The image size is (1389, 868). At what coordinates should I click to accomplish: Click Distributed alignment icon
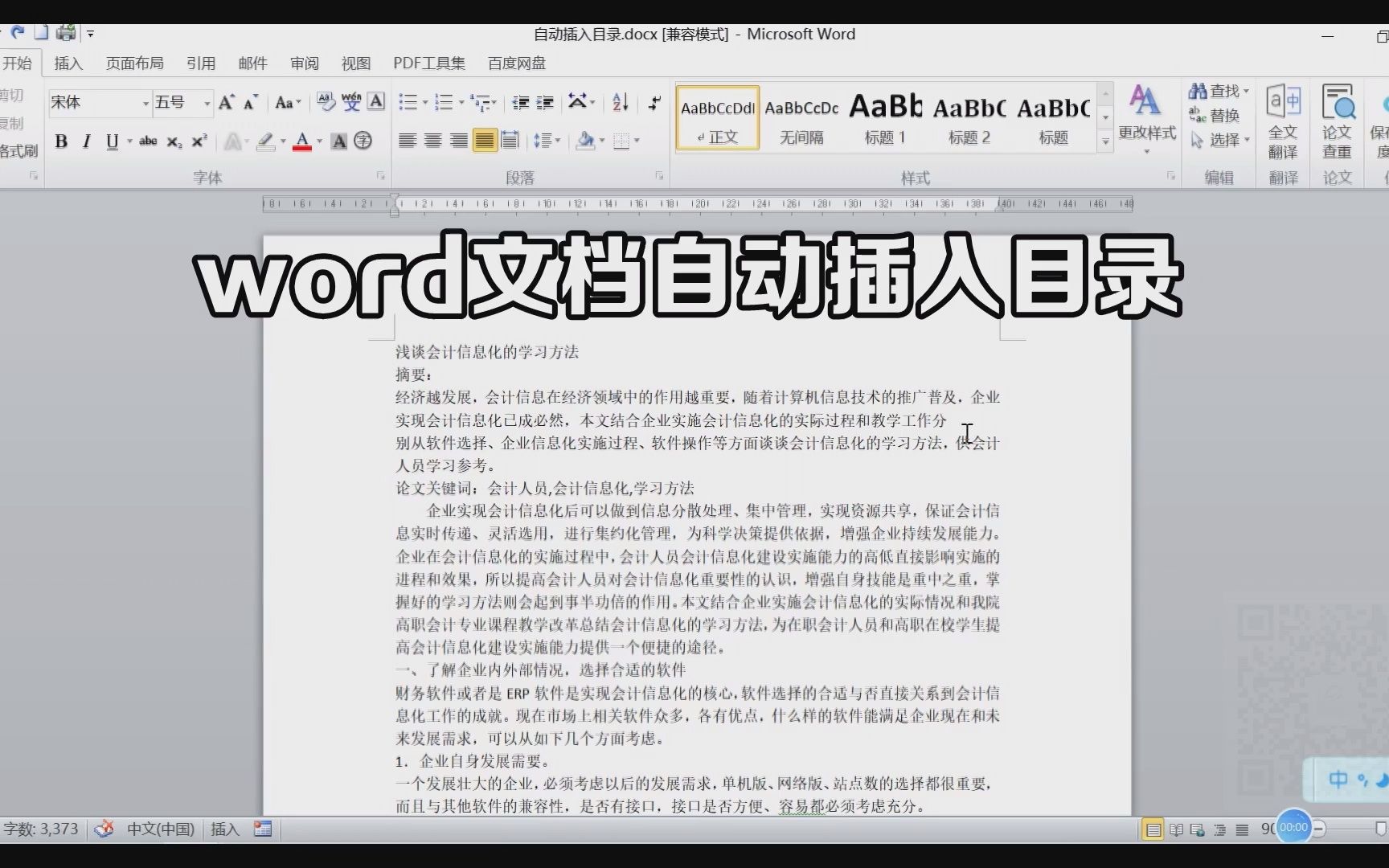pyautogui.click(x=510, y=141)
